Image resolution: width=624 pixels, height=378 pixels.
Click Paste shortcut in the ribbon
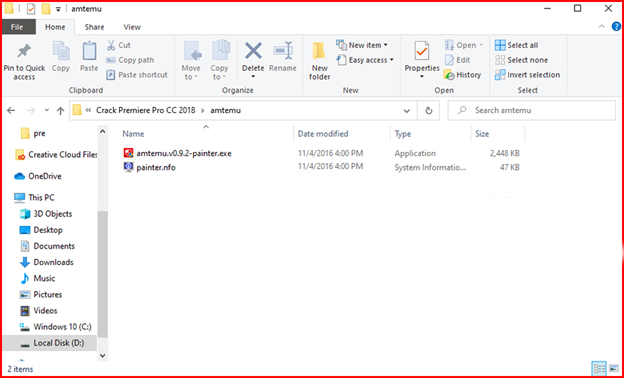[x=137, y=75]
